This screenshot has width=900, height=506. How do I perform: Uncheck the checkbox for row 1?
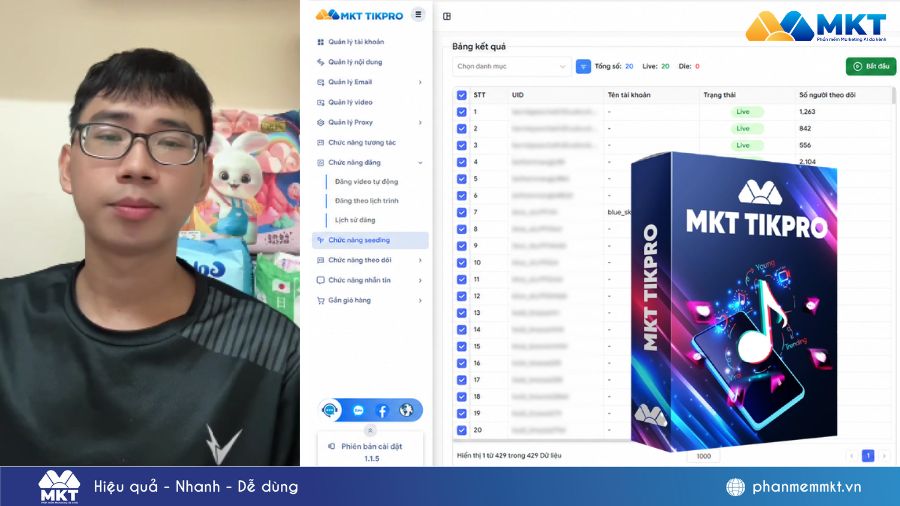coord(461,112)
